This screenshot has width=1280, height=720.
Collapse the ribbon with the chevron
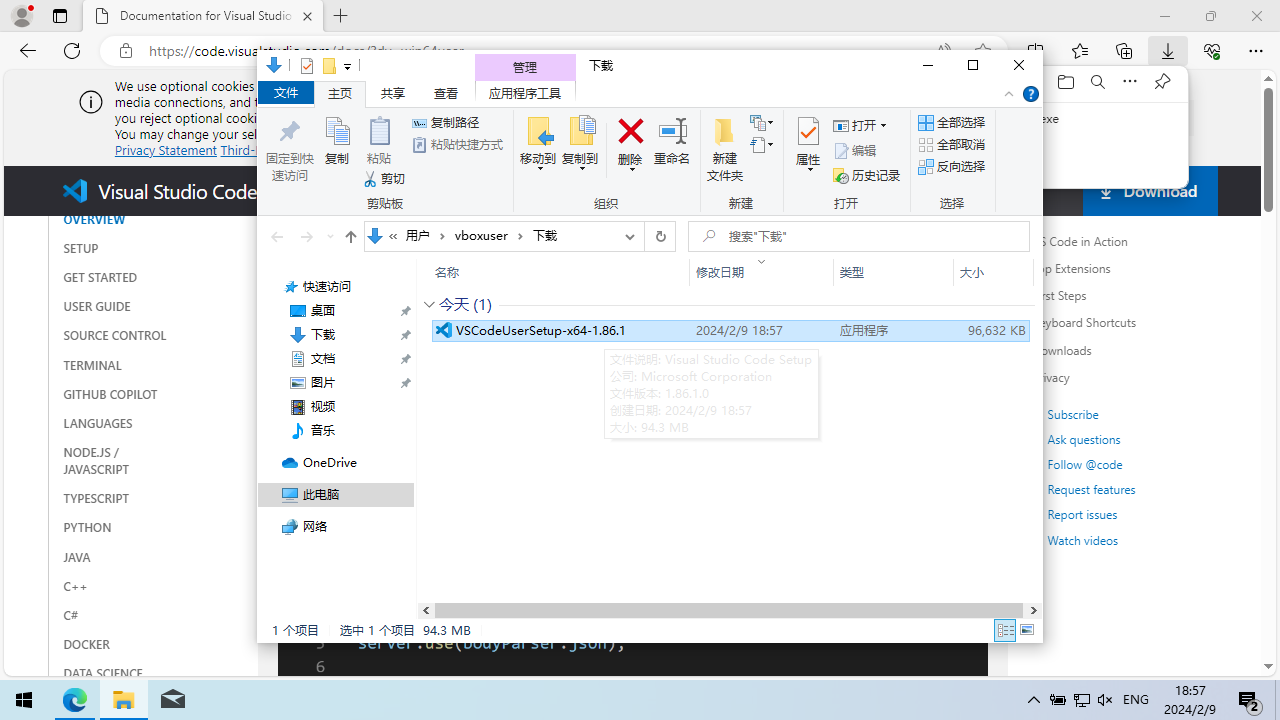pyautogui.click(x=1009, y=94)
